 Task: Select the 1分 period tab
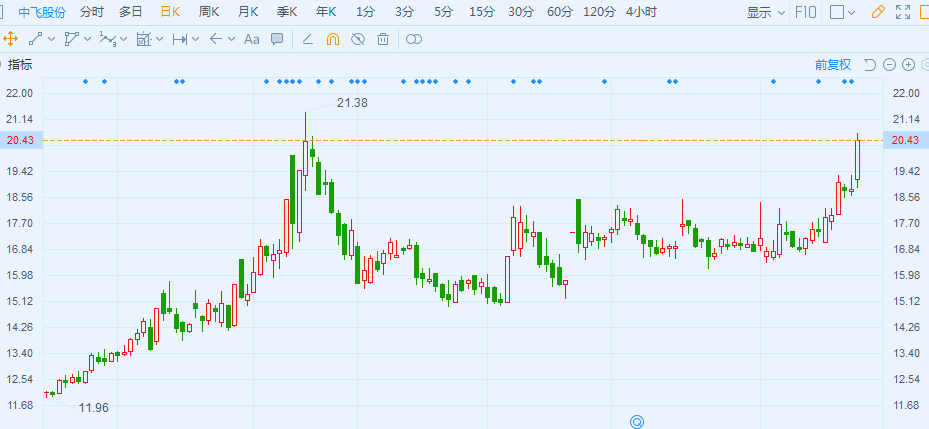pyautogui.click(x=366, y=12)
